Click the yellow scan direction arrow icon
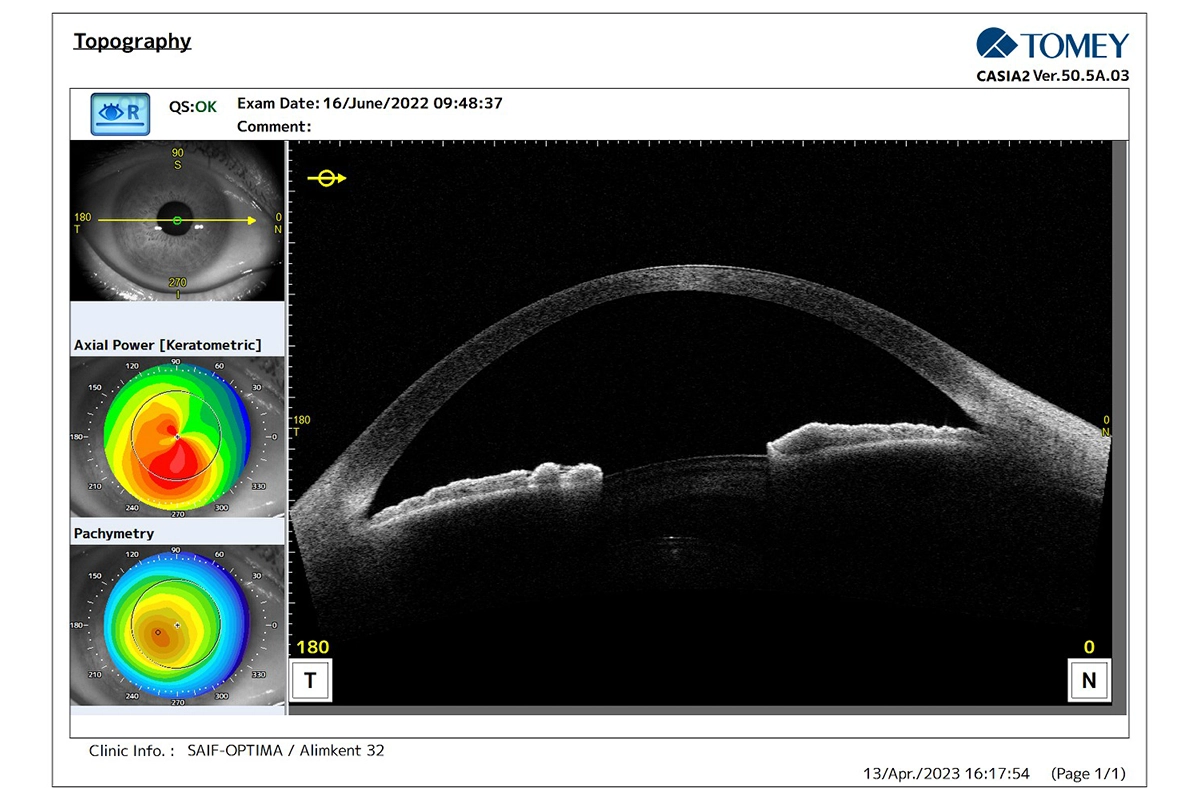Screen dimensions: 1200x800 click(326, 178)
